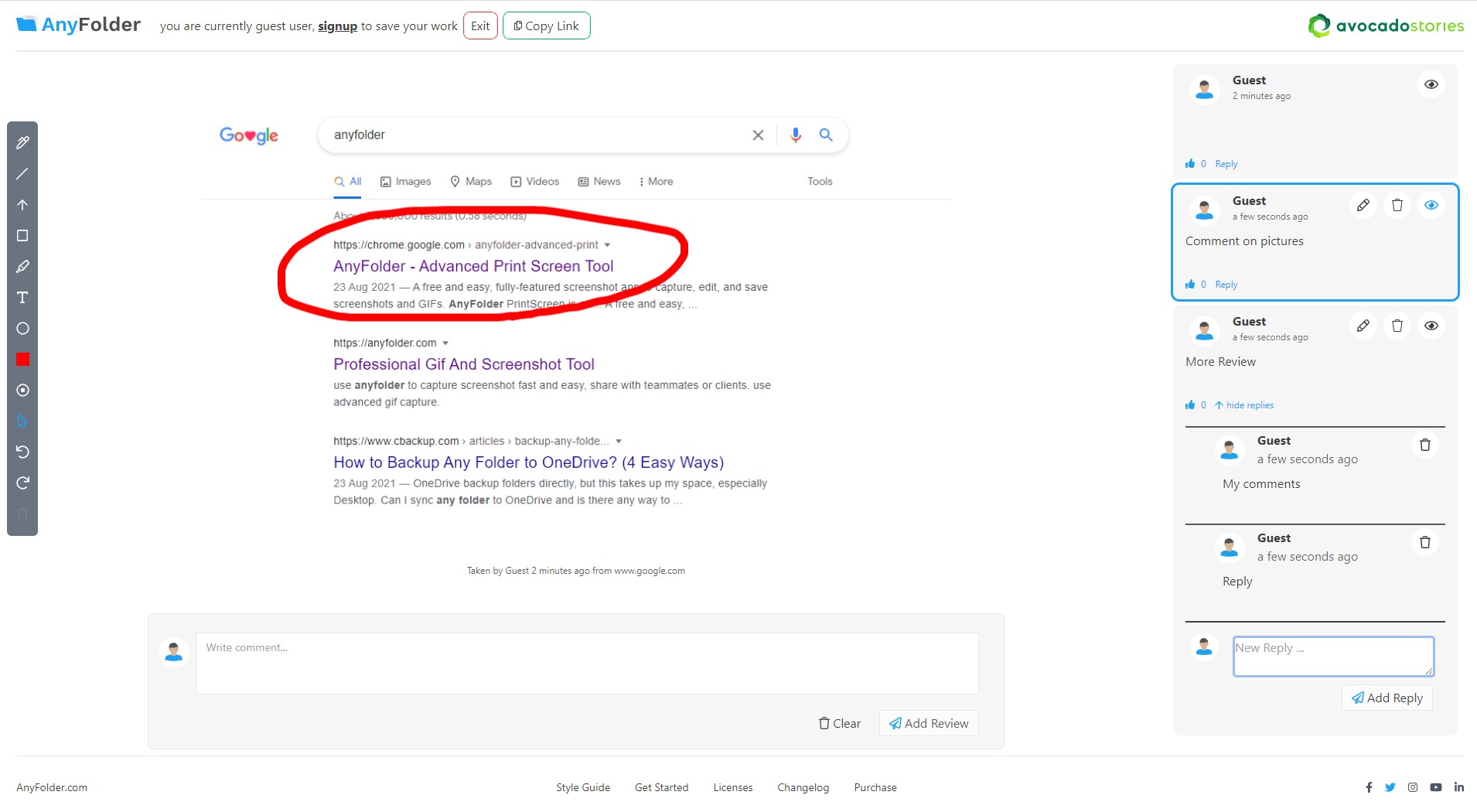Select the arrow annotation tool
1477x812 pixels.
(x=22, y=205)
